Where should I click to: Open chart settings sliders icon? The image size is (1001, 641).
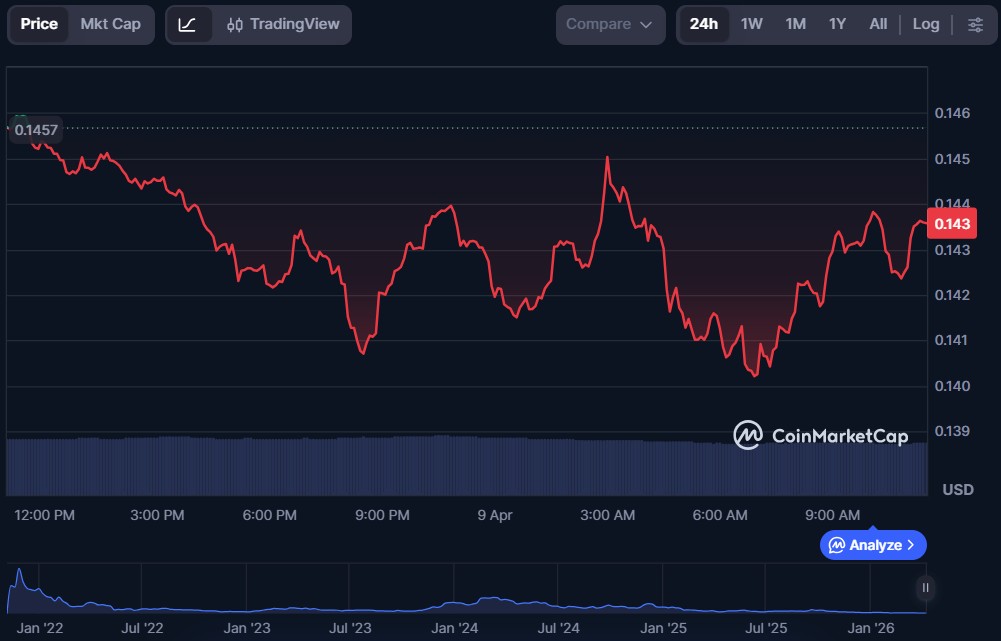pos(975,25)
